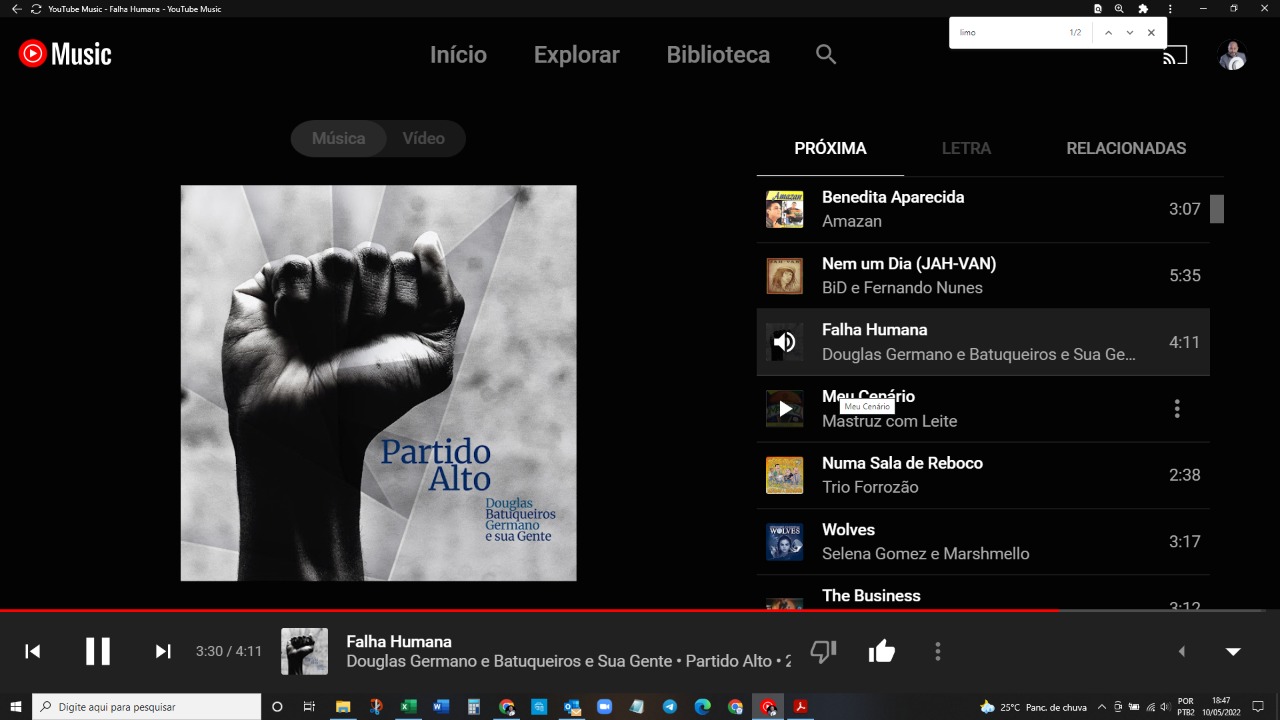Click the thumbs up like icon

click(881, 652)
